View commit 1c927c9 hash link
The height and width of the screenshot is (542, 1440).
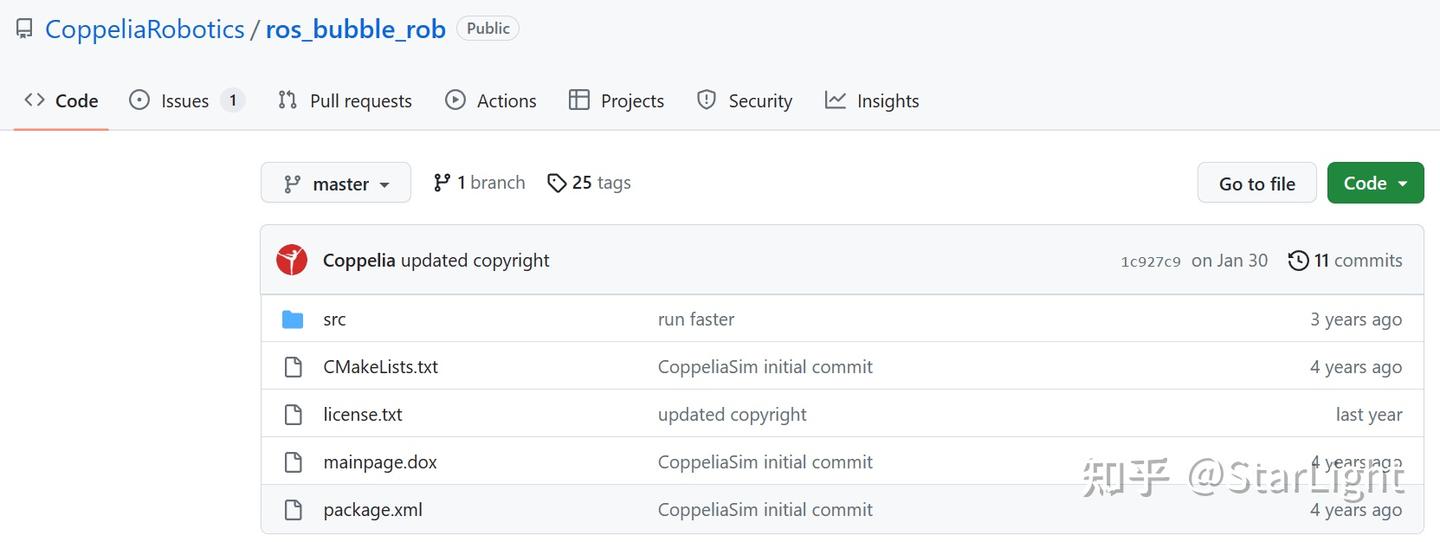point(1150,262)
